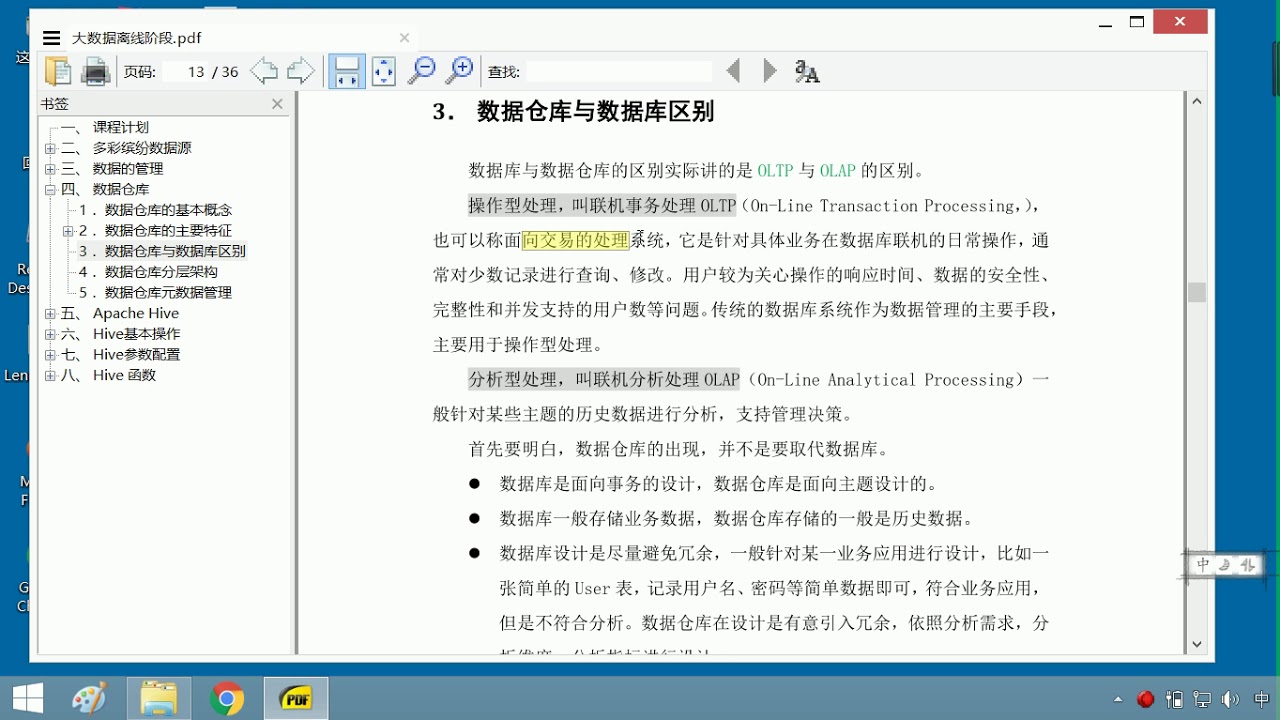1280x720 pixels.
Task: Expand bookmark 五、Apache Hive
Action: (50, 314)
